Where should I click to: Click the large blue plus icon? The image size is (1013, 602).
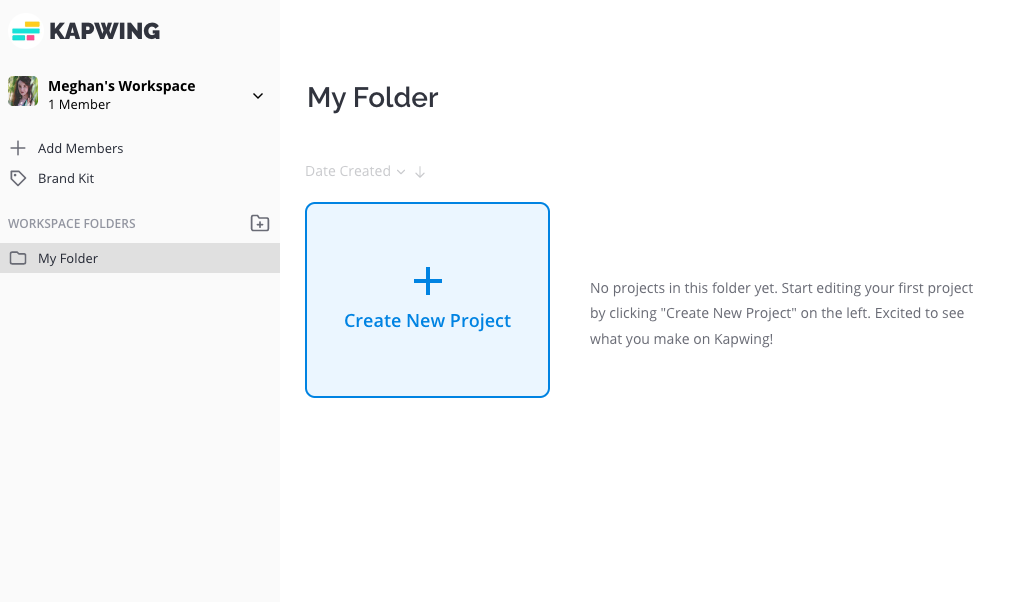click(x=428, y=281)
